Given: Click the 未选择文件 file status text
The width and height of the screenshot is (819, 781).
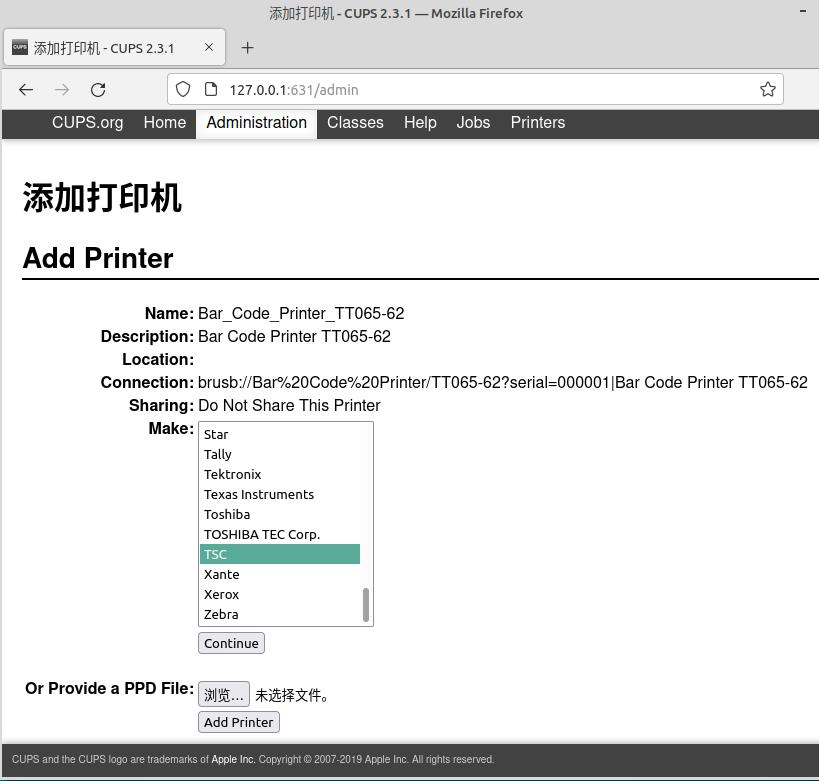Looking at the screenshot, I should pos(292,695).
